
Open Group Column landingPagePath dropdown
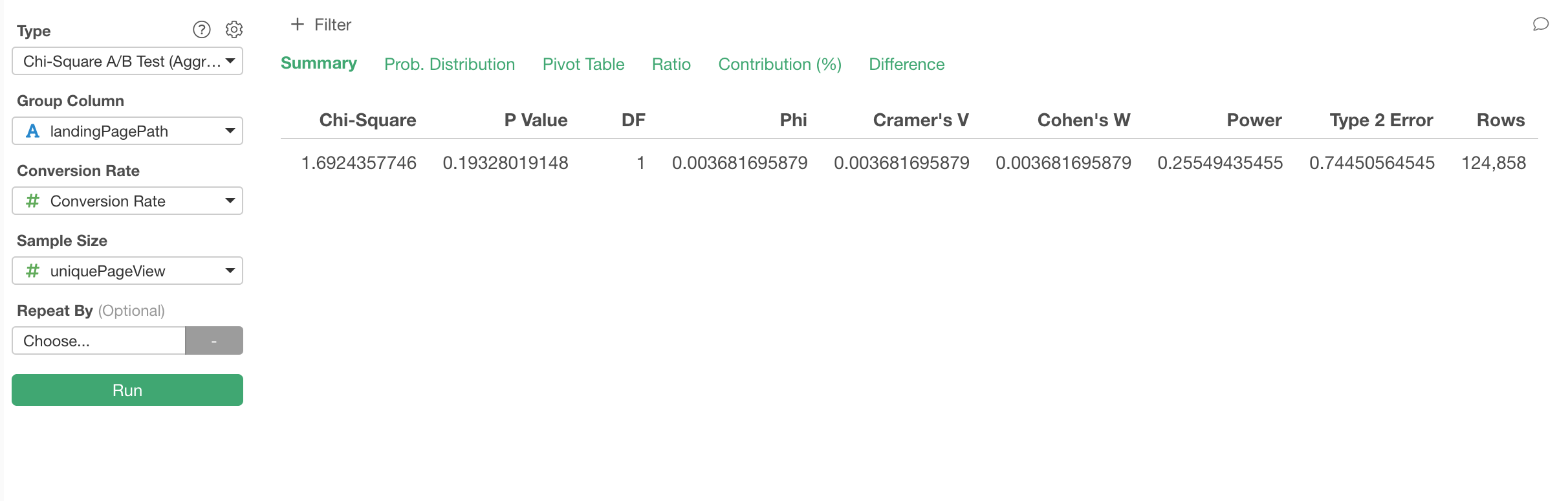[x=127, y=131]
